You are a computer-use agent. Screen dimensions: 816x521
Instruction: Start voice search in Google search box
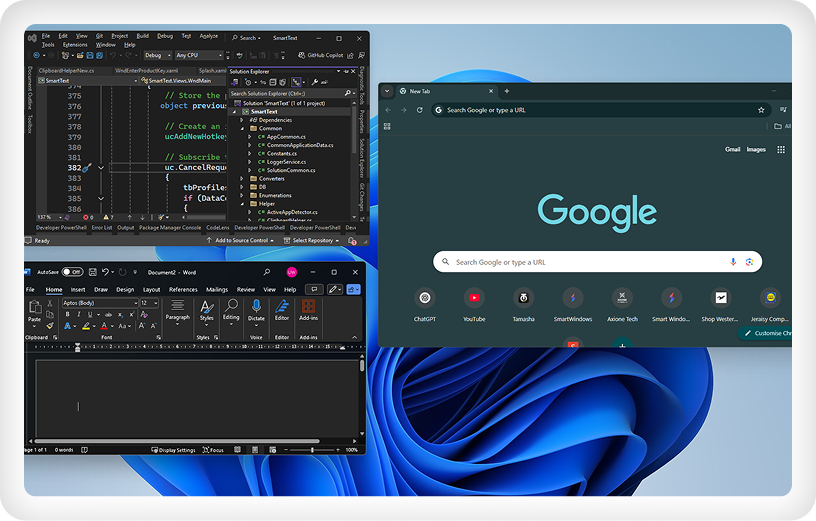click(x=733, y=262)
